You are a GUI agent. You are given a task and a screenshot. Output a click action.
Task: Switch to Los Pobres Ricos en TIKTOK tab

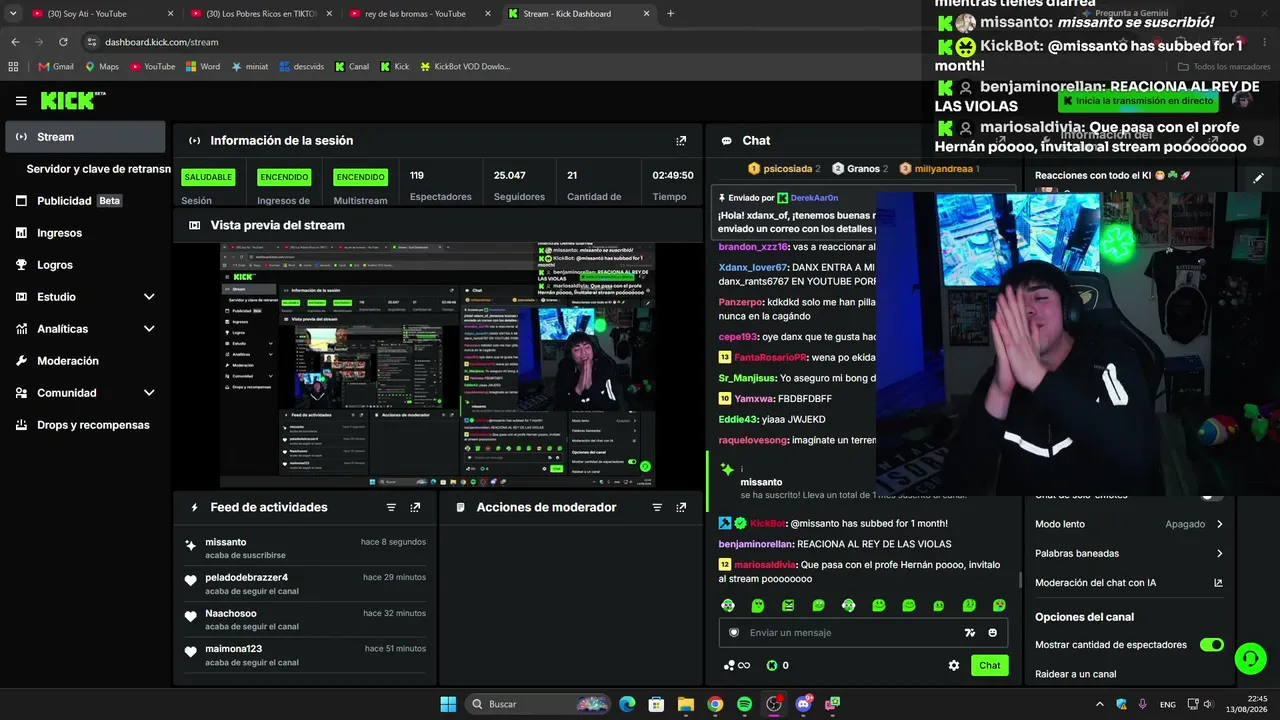[x=262, y=14]
